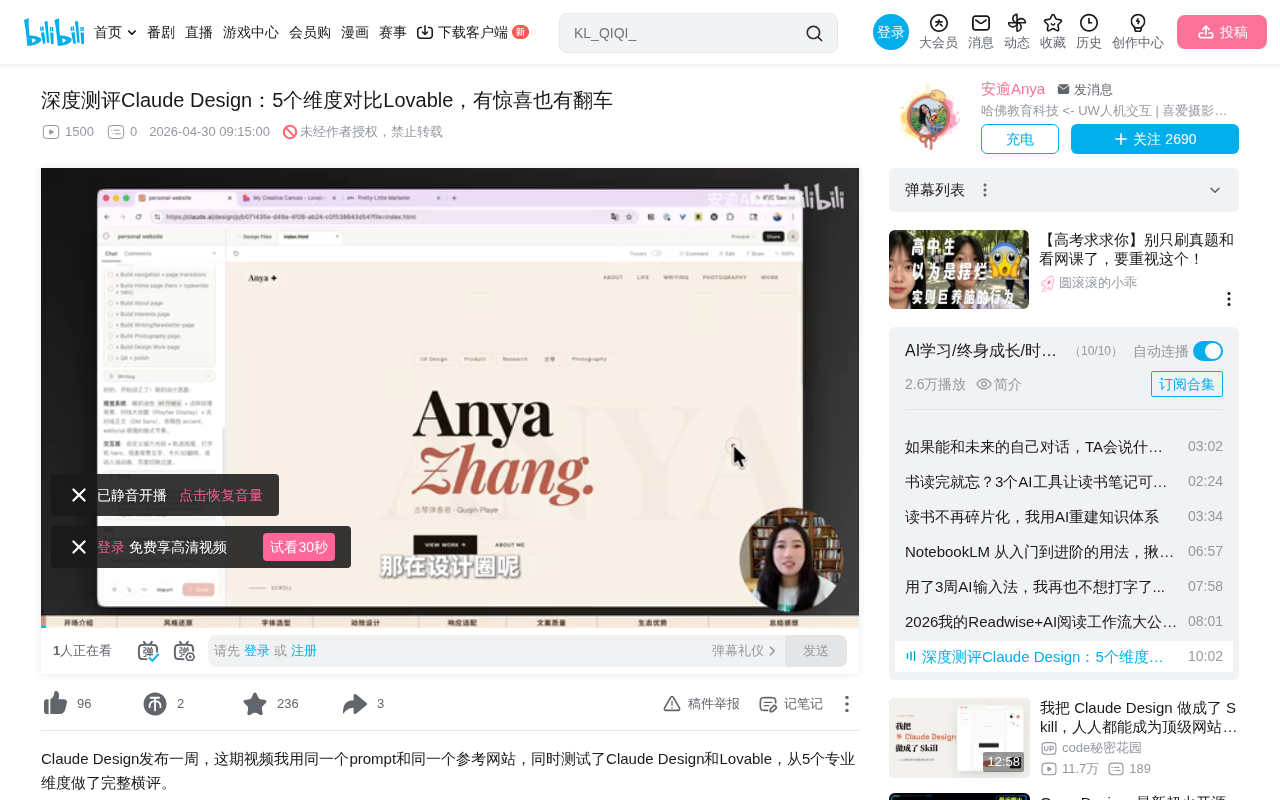Open the 首页 dropdown arrow
Viewport: 1280px width, 800px height.
pyautogui.click(x=132, y=33)
